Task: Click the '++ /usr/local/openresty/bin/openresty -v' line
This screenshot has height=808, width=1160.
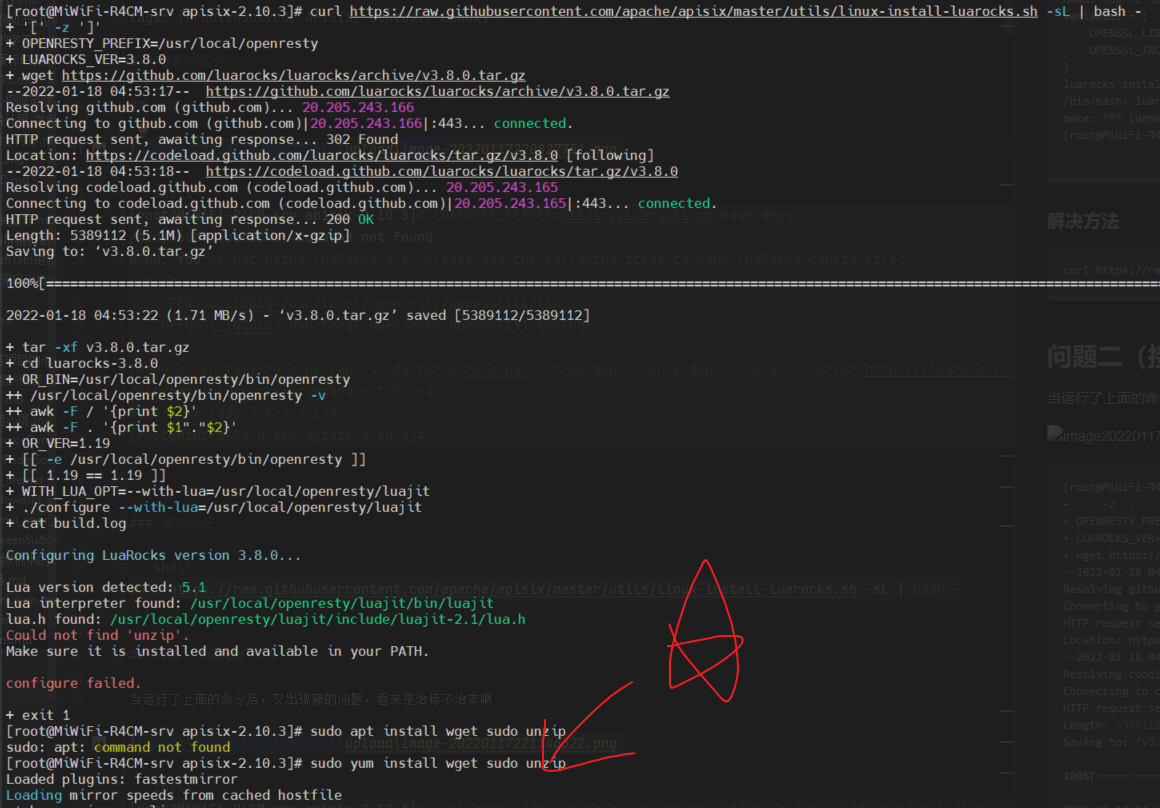Action: 166,395
